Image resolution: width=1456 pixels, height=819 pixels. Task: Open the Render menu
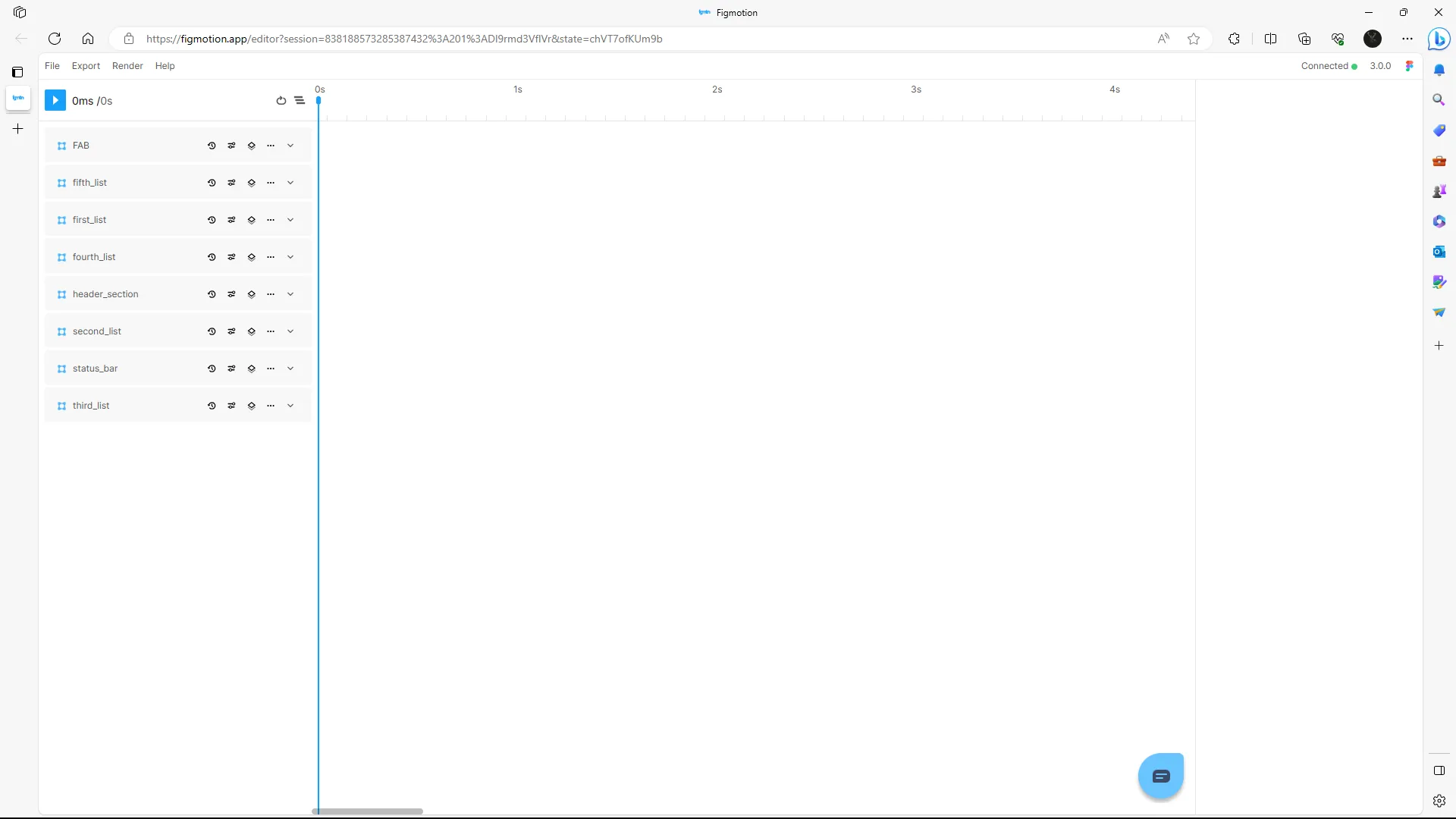127,66
